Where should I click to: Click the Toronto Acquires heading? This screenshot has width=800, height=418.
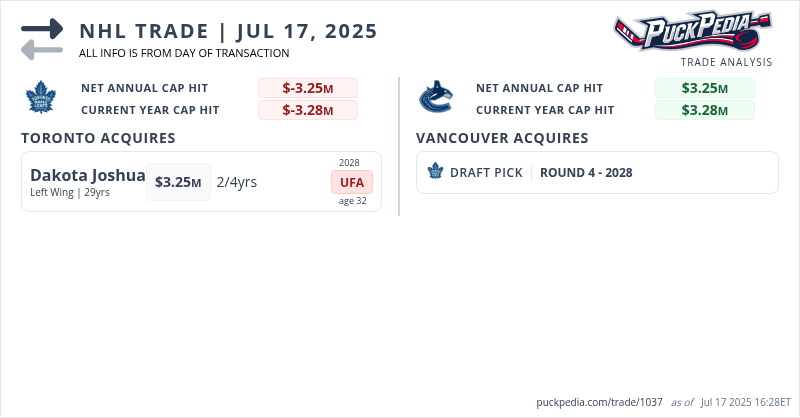click(x=98, y=138)
